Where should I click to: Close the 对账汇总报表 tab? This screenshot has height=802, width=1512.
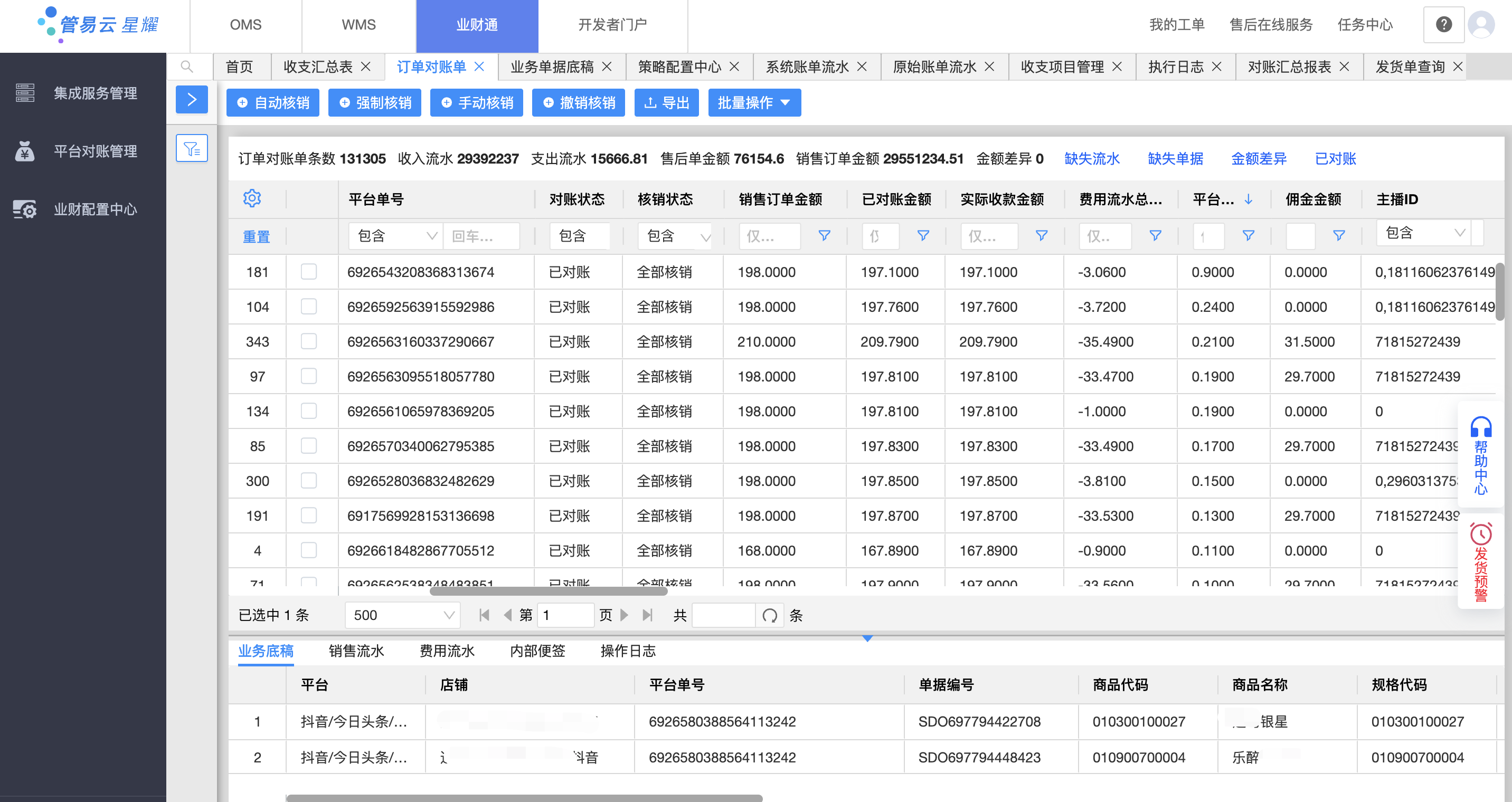pos(1344,67)
